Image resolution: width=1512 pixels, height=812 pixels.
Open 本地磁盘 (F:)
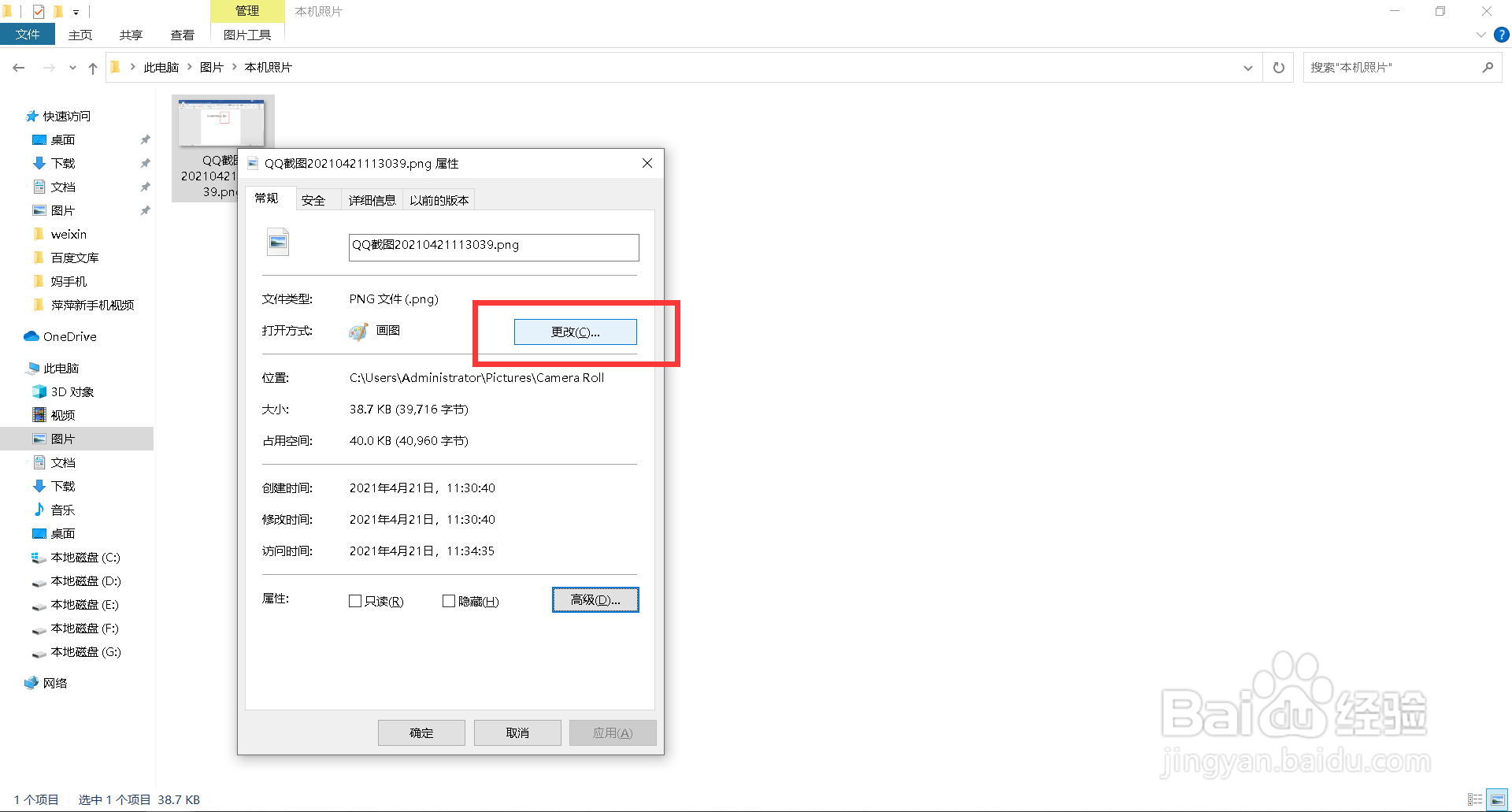(x=85, y=628)
